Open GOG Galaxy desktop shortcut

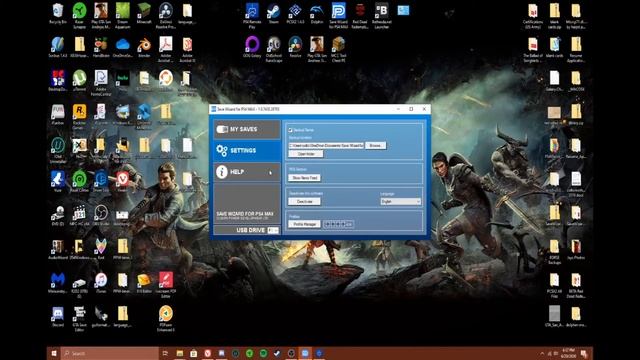tap(252, 47)
